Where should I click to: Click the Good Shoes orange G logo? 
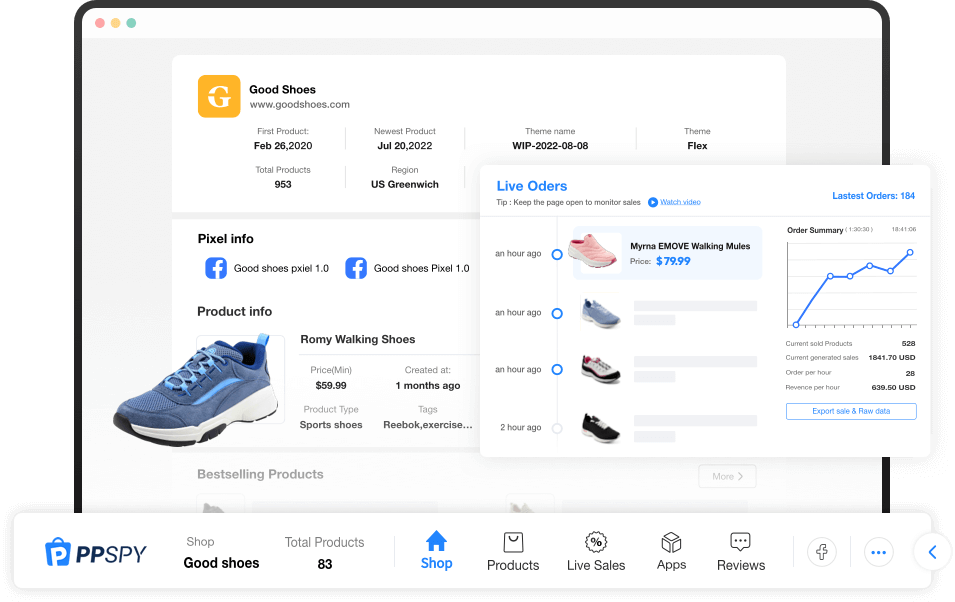219,96
